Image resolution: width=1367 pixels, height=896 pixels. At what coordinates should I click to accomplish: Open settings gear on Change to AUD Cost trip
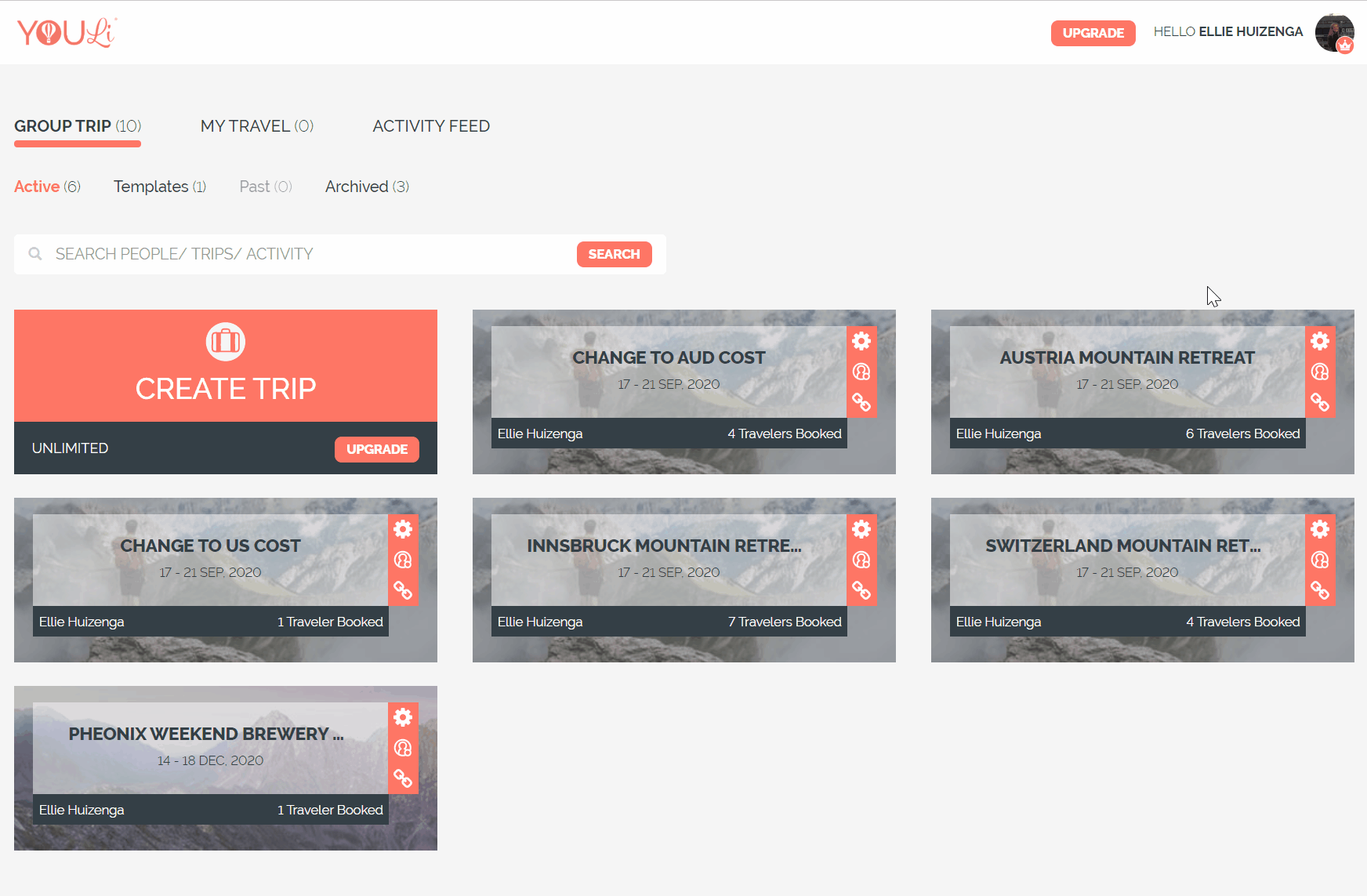coord(861,341)
